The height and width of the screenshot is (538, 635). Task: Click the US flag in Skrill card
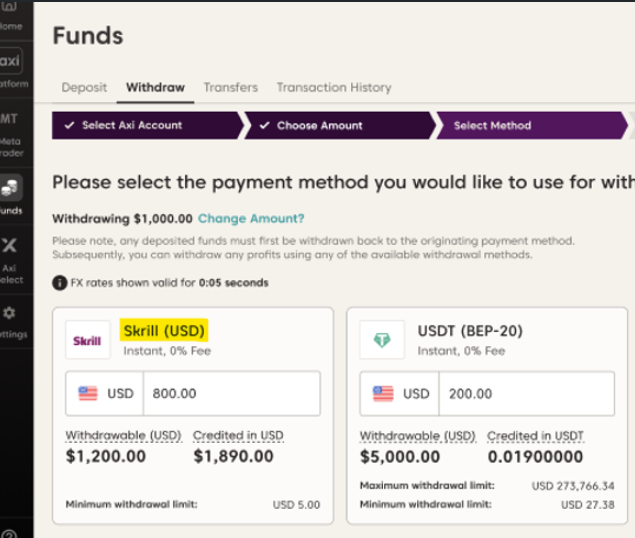point(88,394)
